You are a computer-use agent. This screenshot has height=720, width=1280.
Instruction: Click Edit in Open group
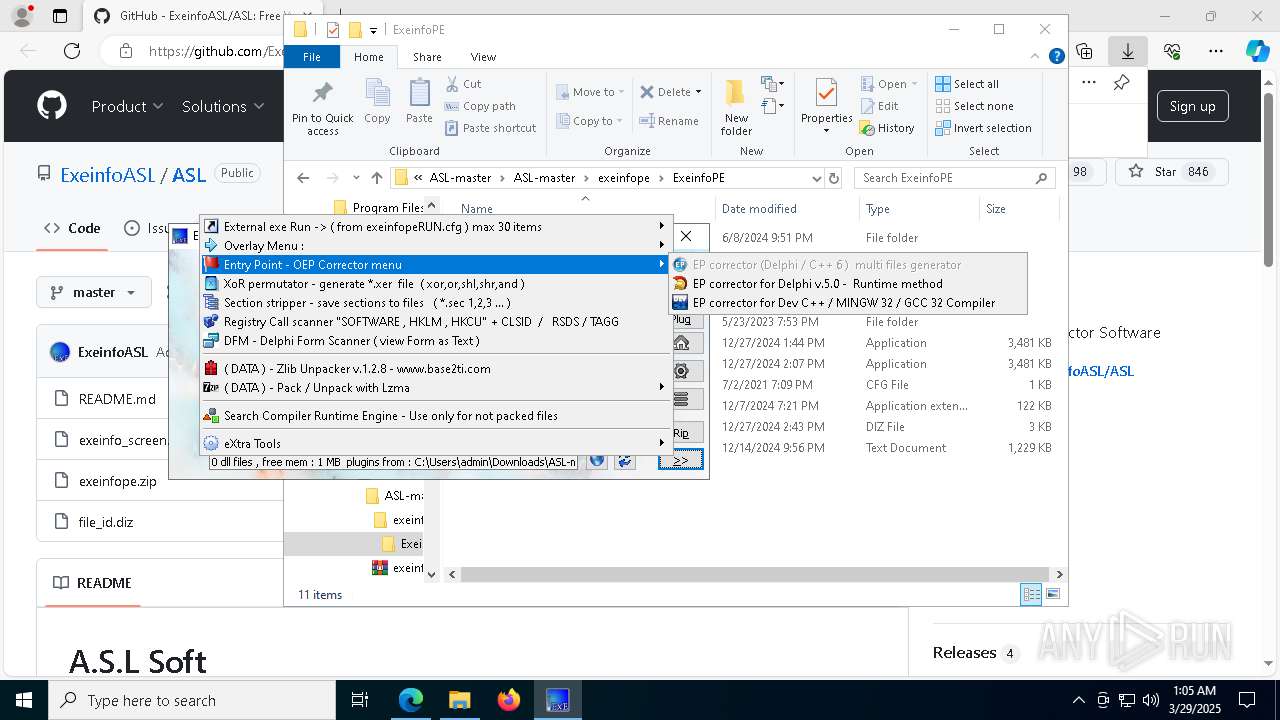tap(880, 106)
